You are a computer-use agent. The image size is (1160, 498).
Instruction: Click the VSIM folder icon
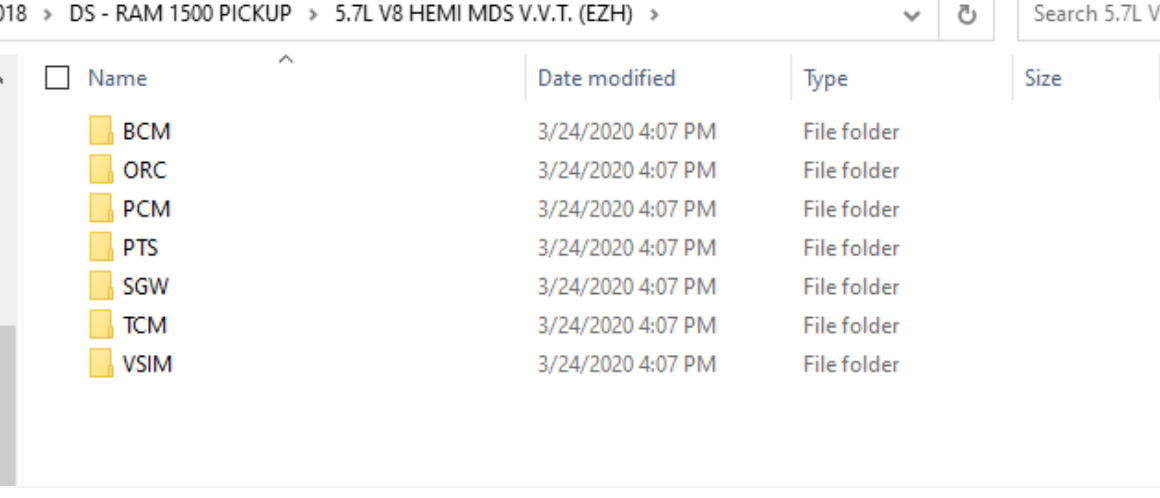click(x=100, y=365)
